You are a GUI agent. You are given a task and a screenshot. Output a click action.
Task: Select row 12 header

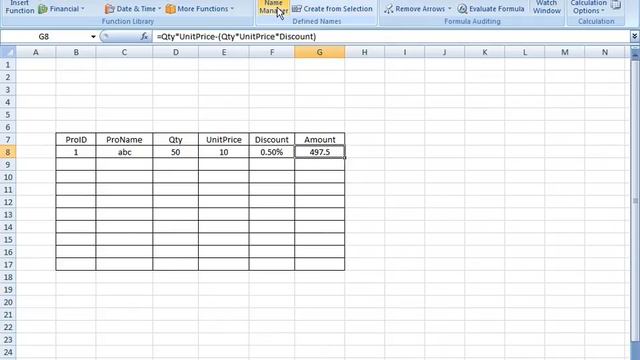point(8,202)
